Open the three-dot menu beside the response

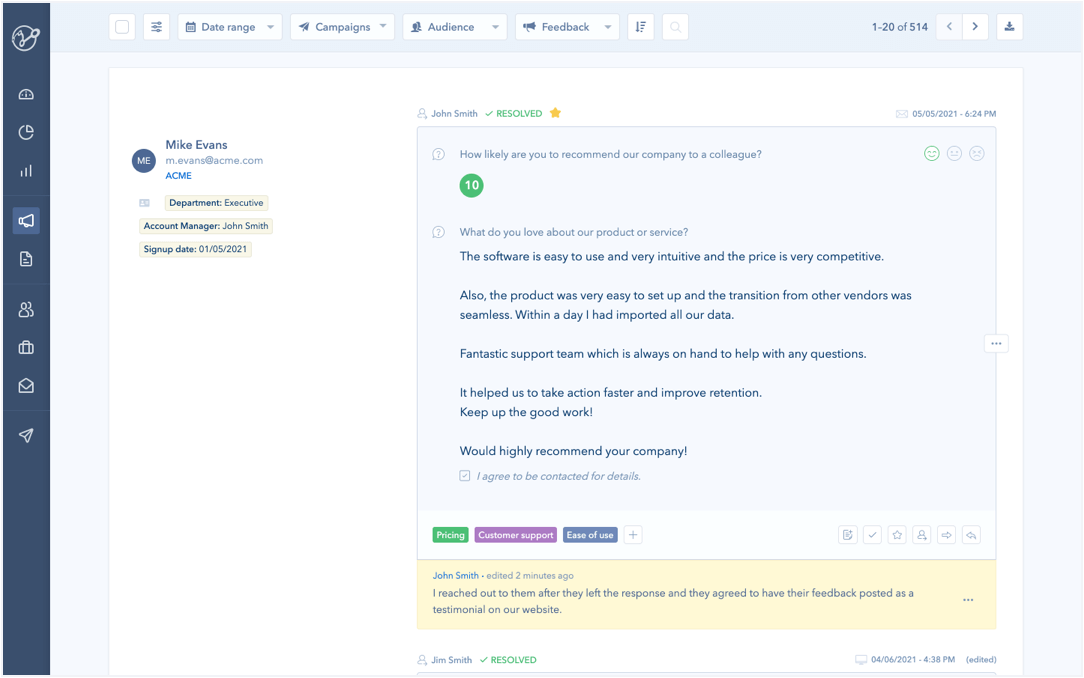(996, 343)
